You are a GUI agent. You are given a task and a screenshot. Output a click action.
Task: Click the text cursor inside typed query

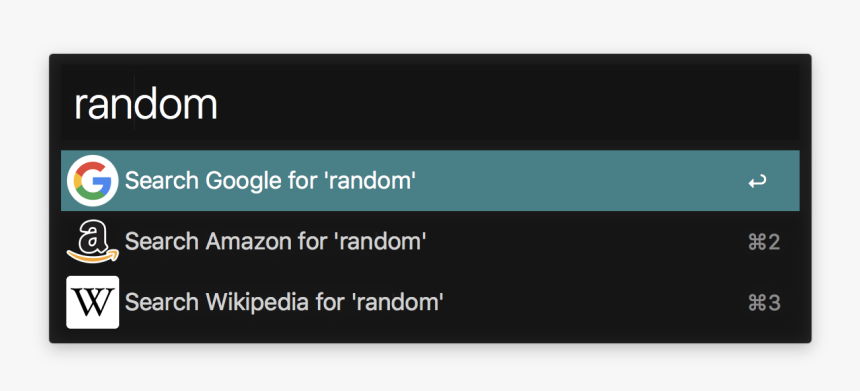(x=134, y=103)
